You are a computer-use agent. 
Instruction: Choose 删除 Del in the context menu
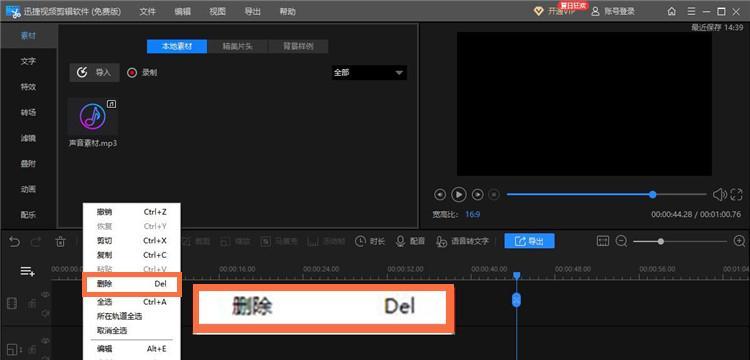[132, 284]
